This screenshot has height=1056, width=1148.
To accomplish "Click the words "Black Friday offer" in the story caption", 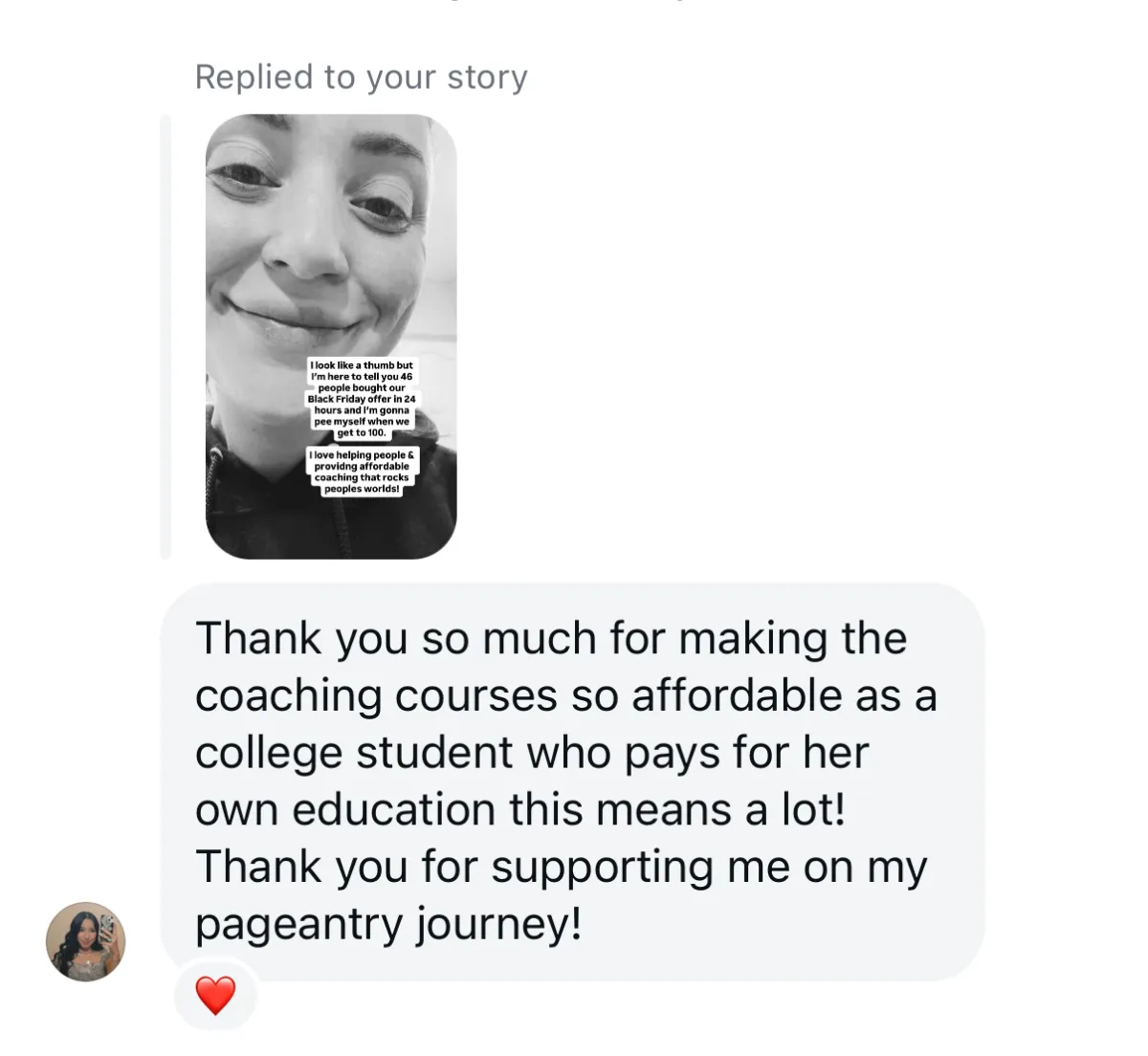I will 350,399.
